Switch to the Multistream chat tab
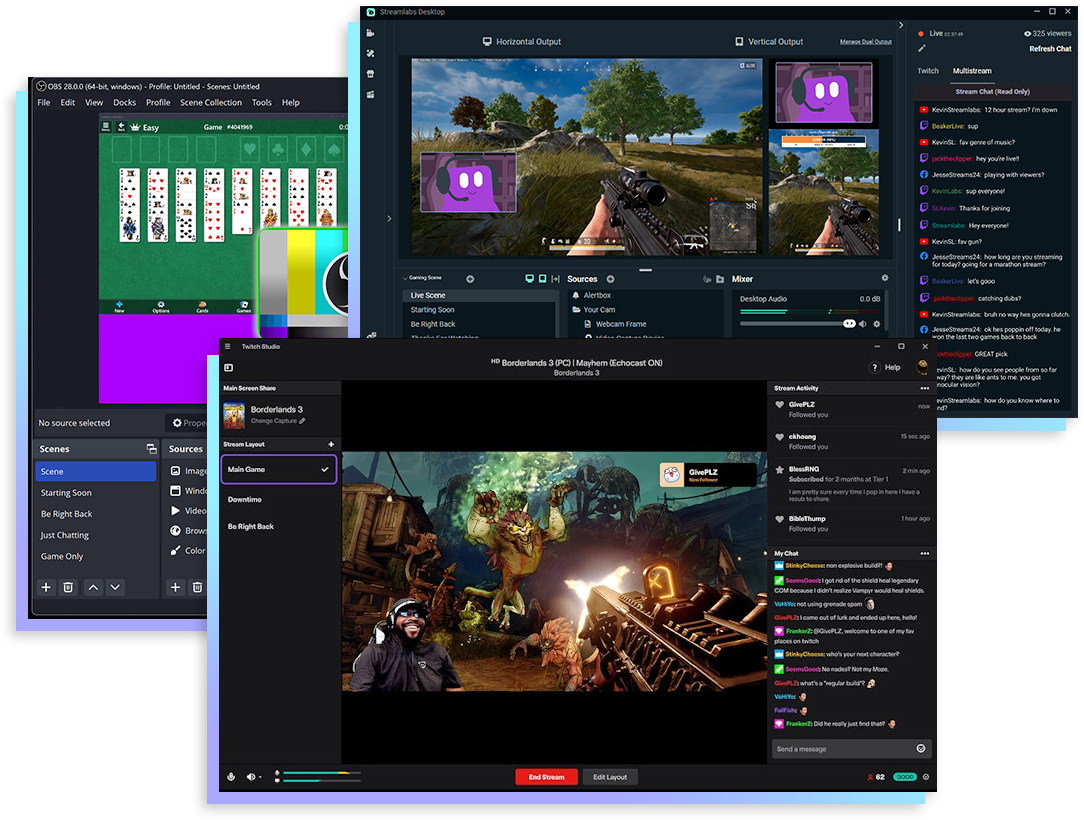This screenshot has width=1084, height=820. [972, 71]
